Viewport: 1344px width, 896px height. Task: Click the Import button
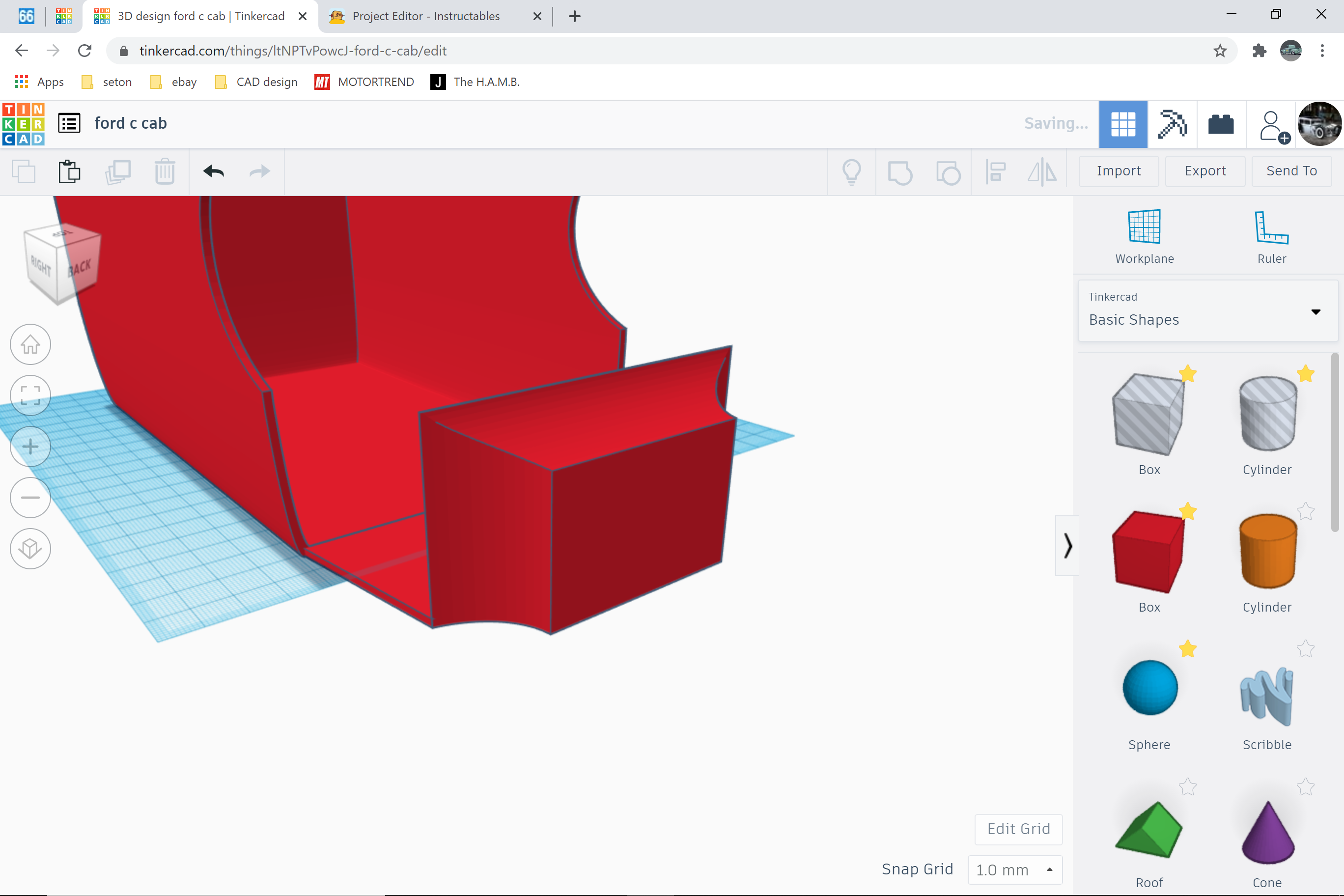click(1119, 171)
